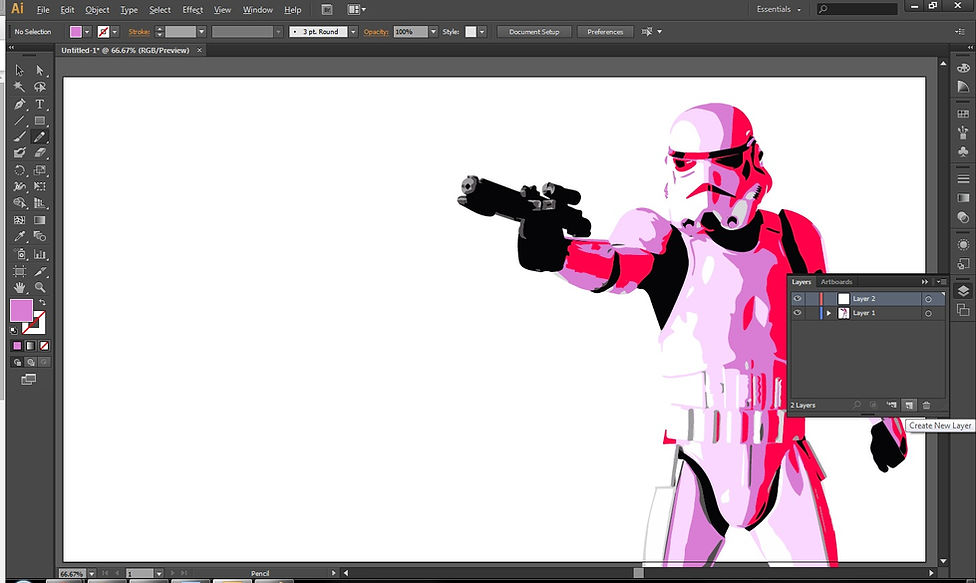Open the stroke color dropdown arrow

pyautogui.click(x=115, y=32)
